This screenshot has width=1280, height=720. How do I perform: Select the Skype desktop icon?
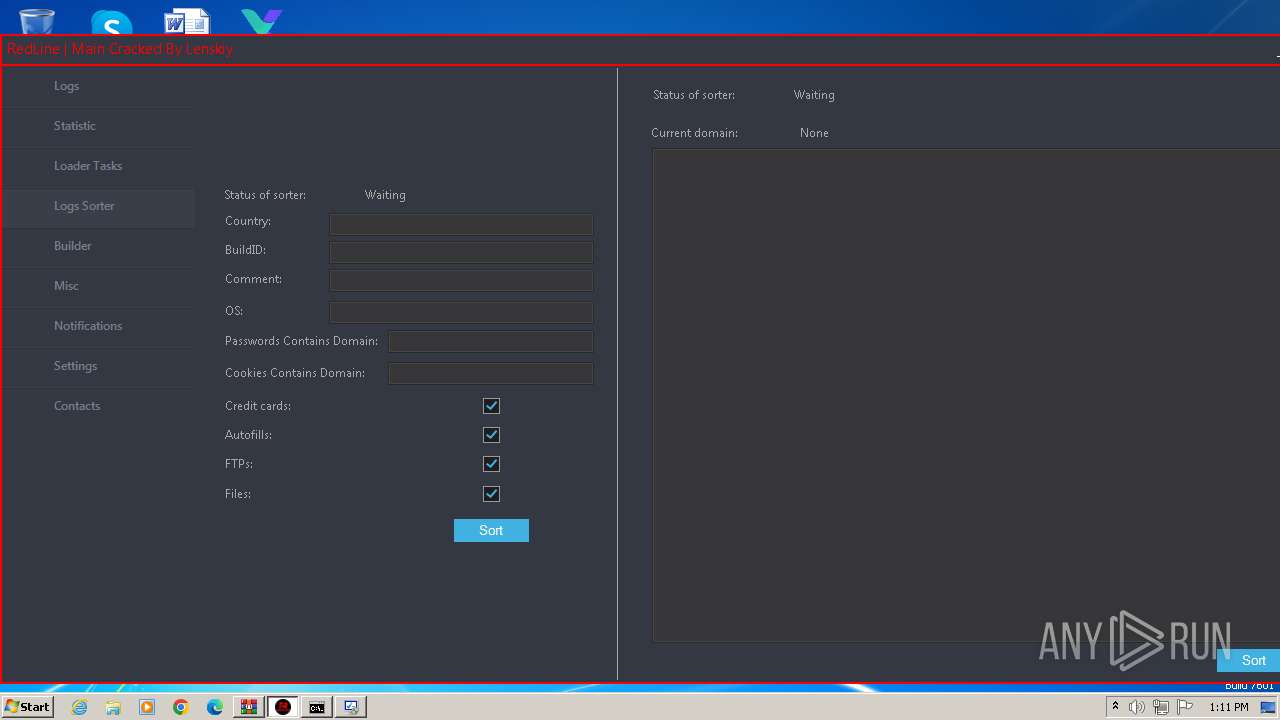pos(111,22)
